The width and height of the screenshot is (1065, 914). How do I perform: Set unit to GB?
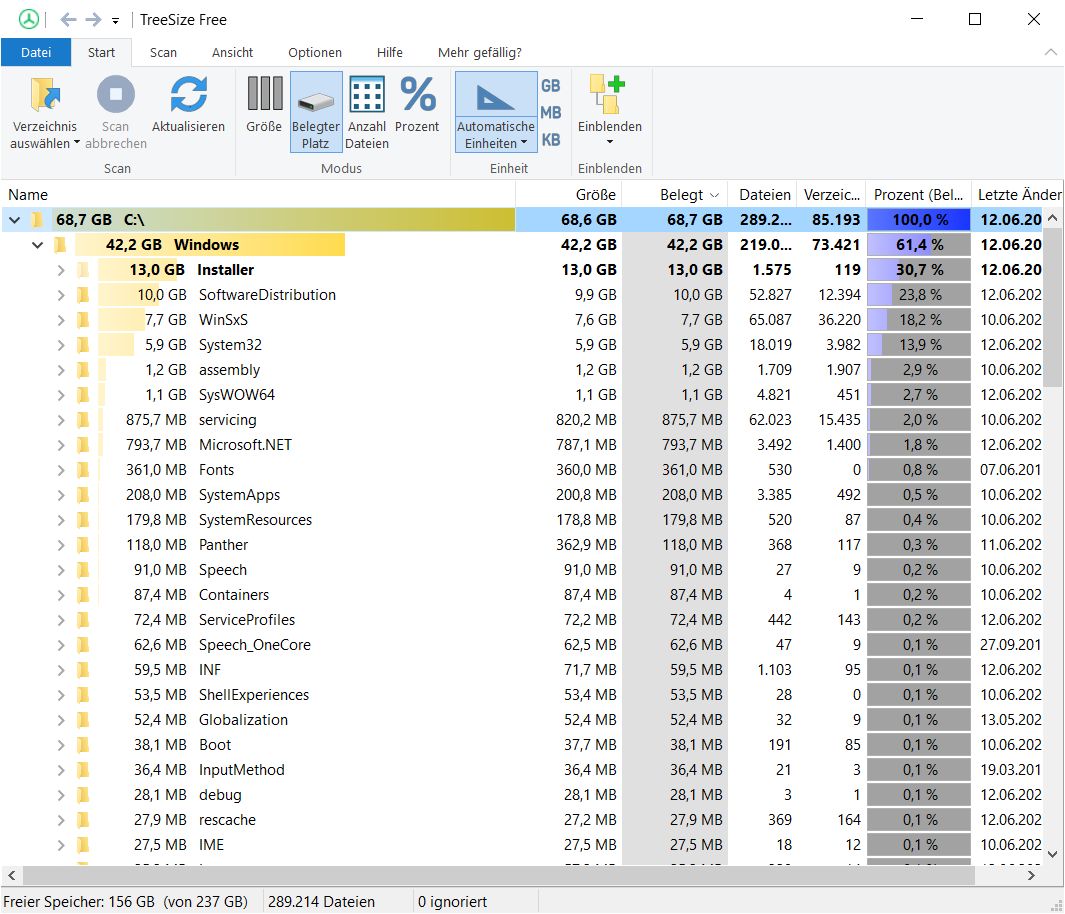551,86
